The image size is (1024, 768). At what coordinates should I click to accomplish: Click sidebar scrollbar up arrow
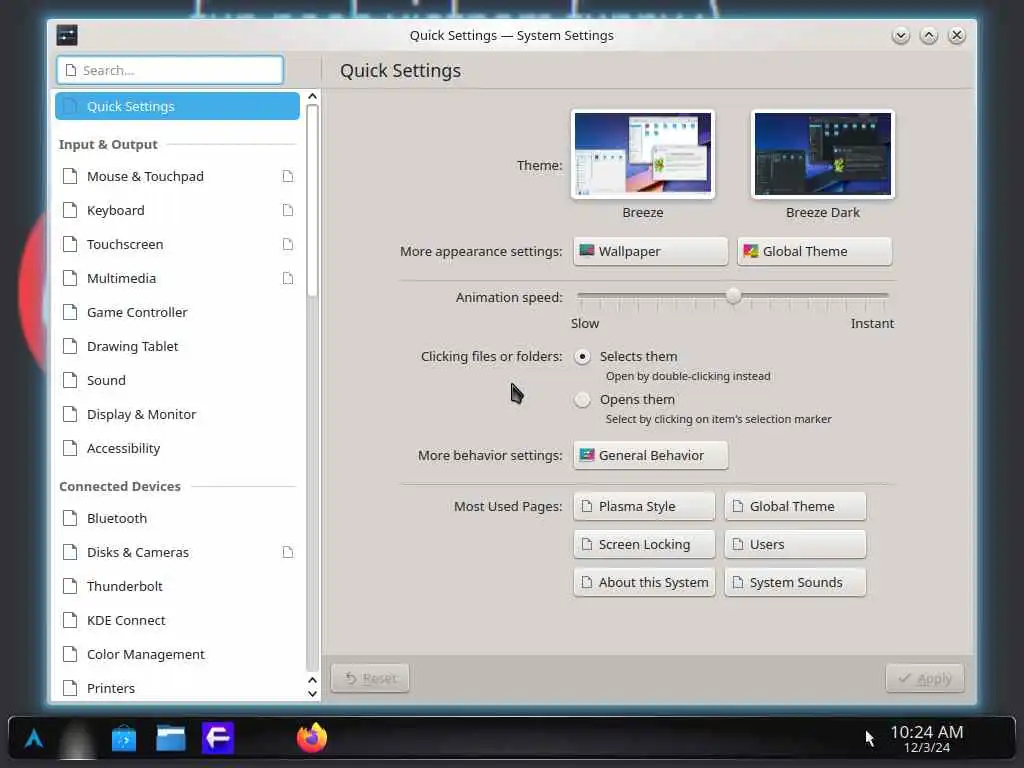[312, 97]
